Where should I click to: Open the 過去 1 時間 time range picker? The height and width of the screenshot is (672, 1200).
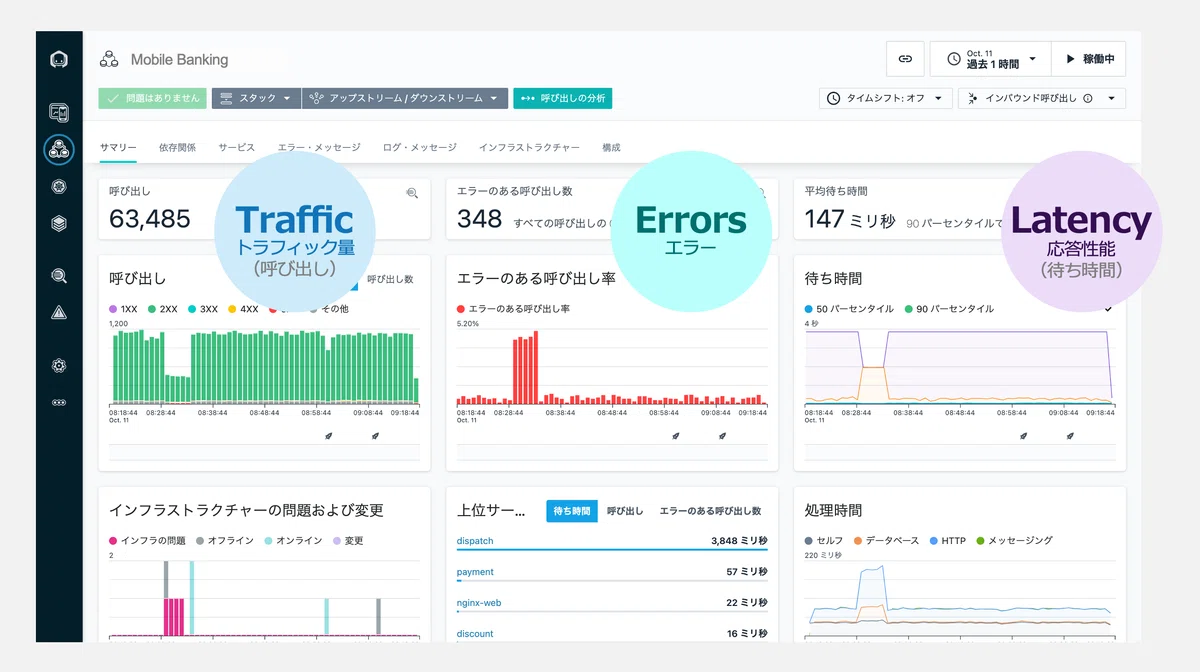tap(990, 59)
